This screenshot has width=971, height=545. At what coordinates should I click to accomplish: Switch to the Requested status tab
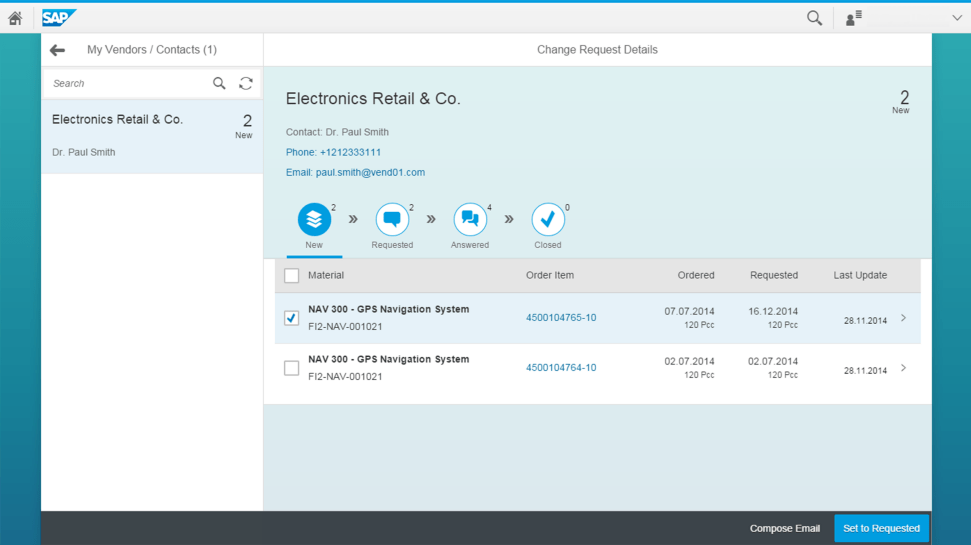pos(392,220)
